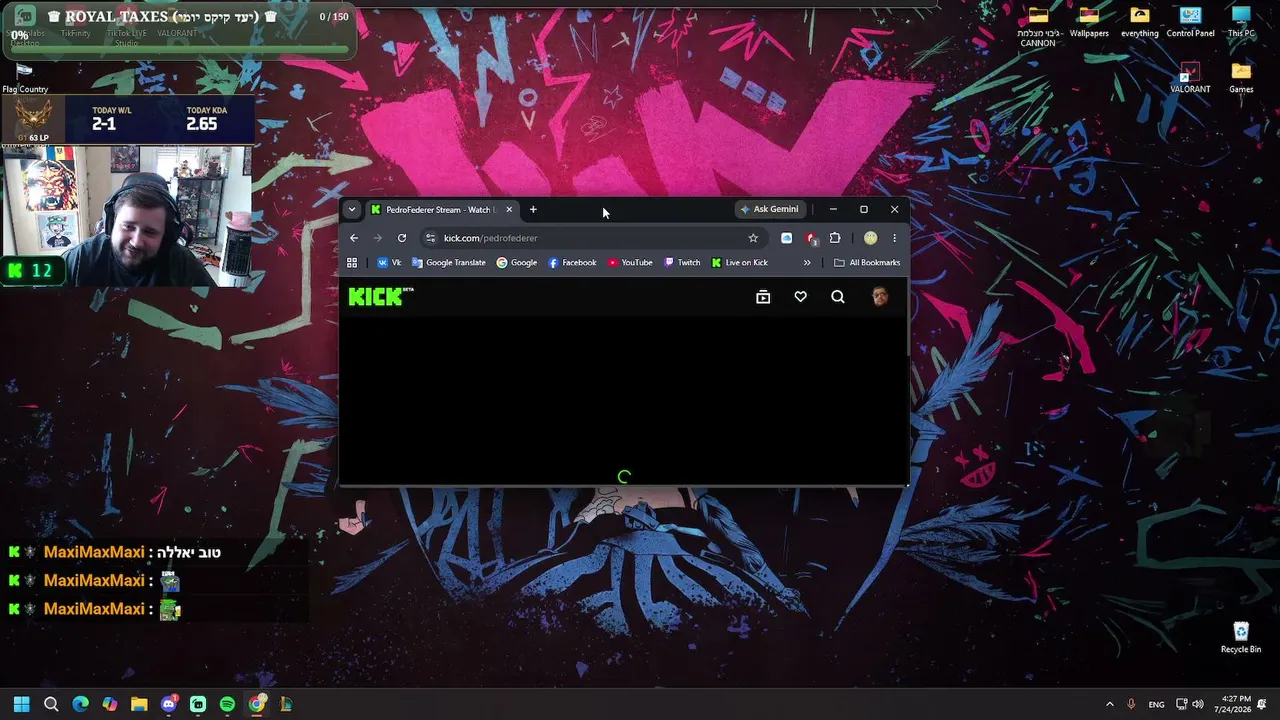Open the Vk bookmark

(x=390, y=263)
